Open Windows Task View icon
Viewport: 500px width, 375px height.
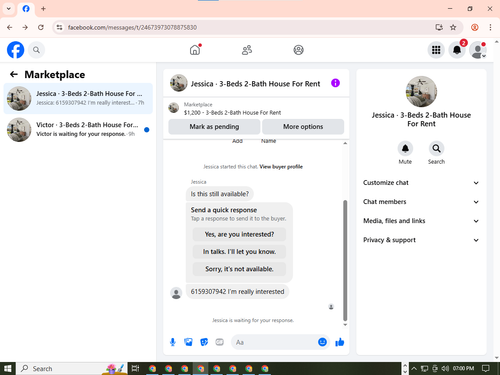pyautogui.click(x=135, y=368)
